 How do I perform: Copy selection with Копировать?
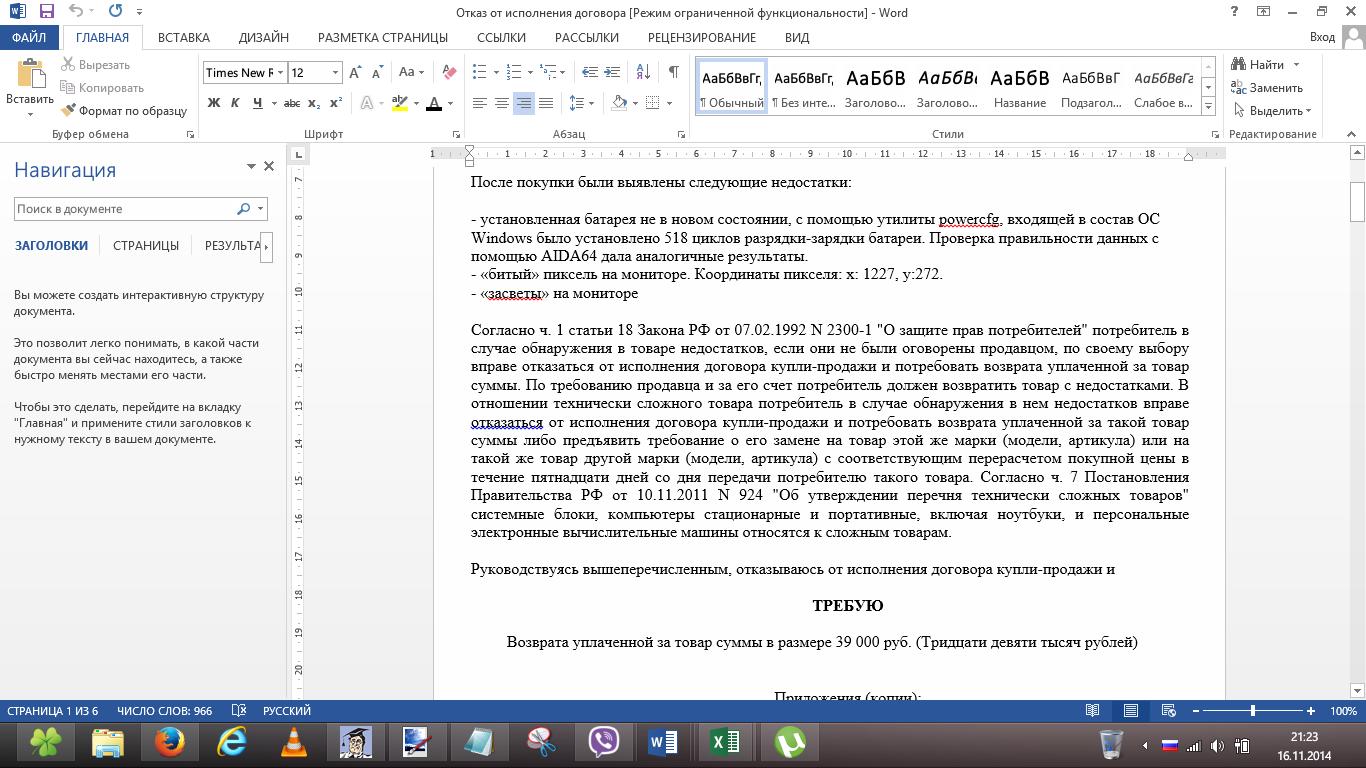(x=102, y=88)
